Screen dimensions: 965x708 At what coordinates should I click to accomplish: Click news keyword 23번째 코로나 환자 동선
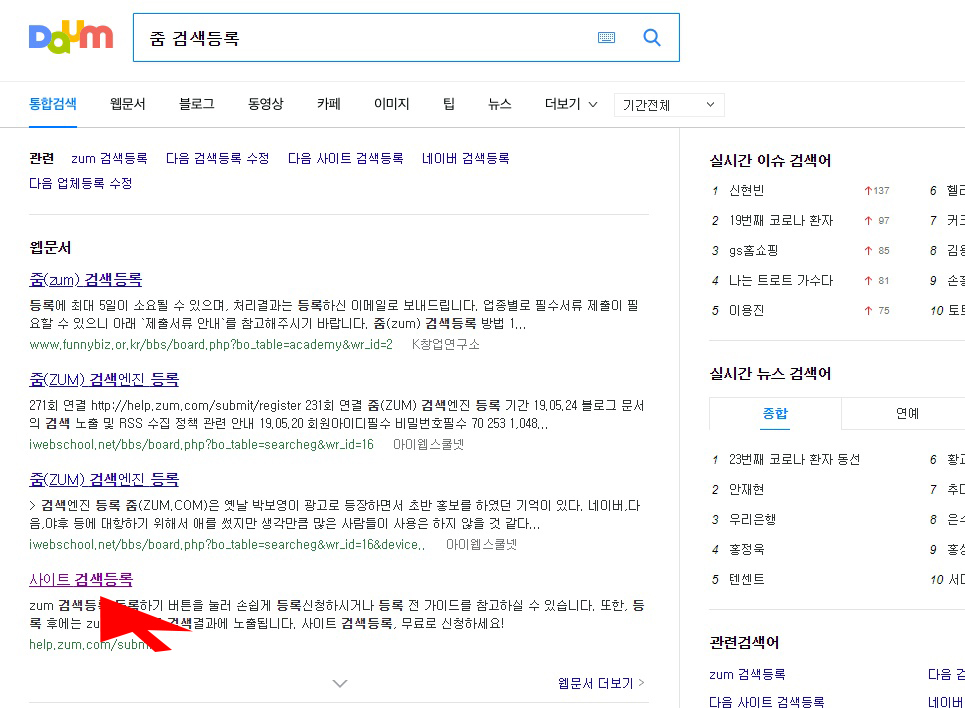795,459
